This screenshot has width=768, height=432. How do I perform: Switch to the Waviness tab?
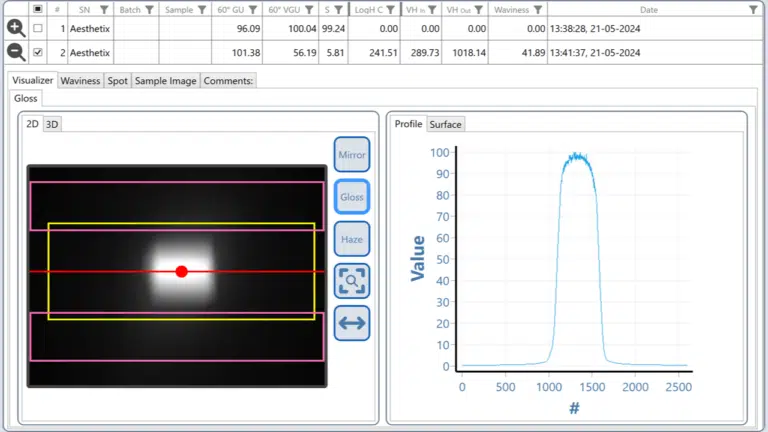(80, 81)
